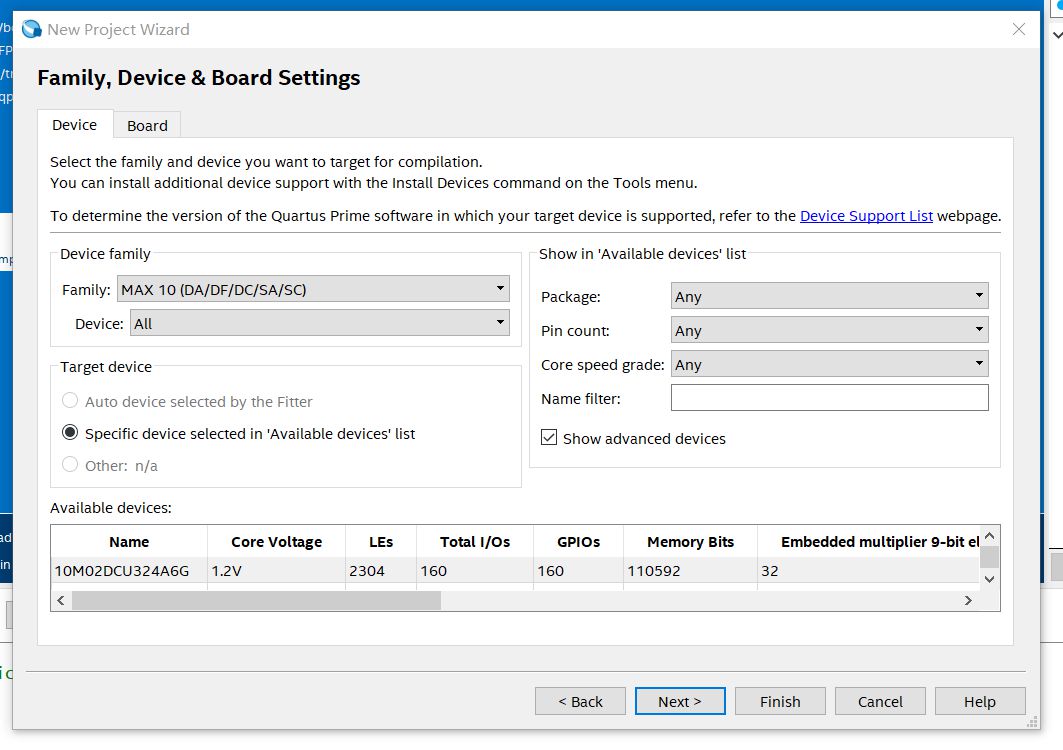
Task: Cancel the New Project Wizard
Action: point(880,701)
